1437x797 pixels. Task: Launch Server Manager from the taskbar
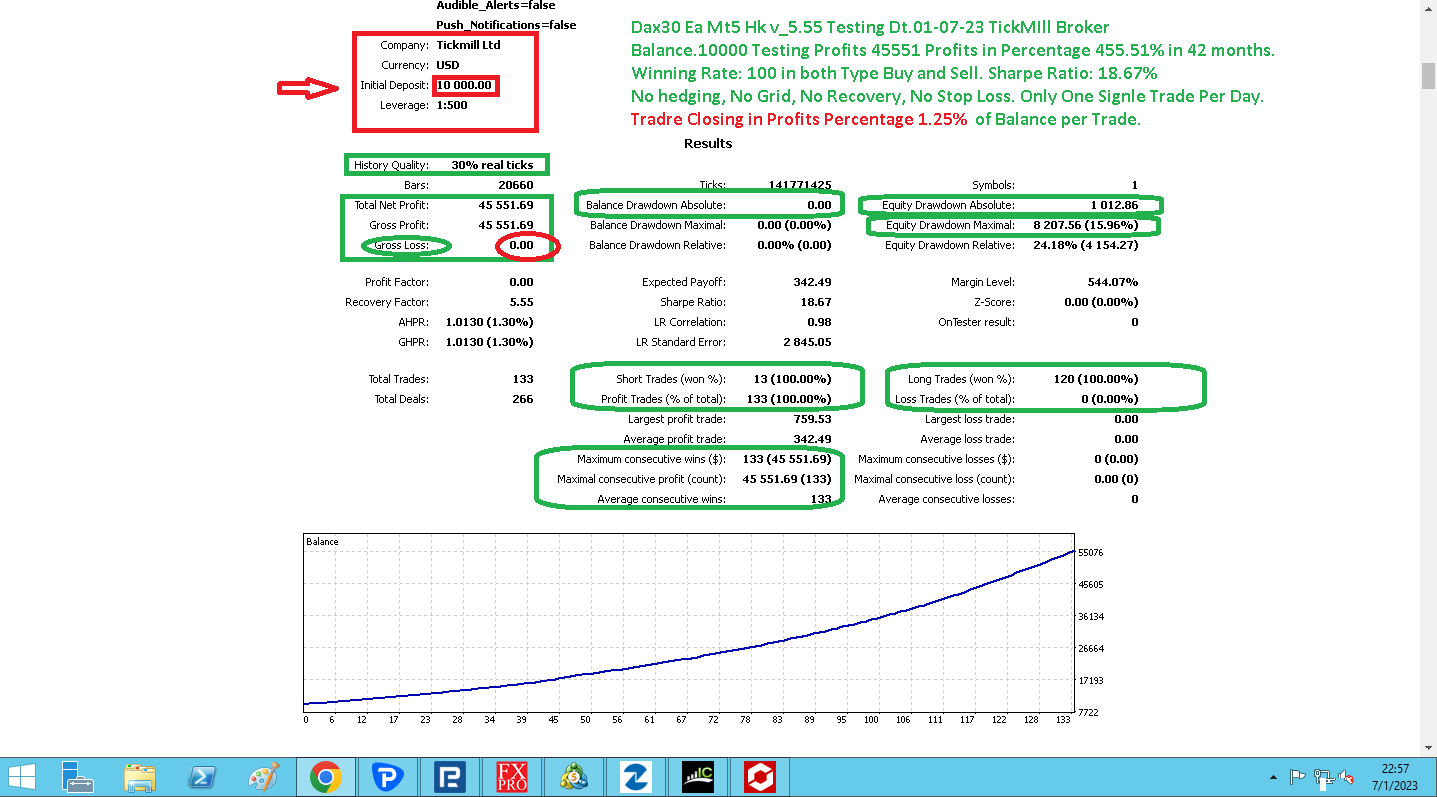tap(76, 777)
